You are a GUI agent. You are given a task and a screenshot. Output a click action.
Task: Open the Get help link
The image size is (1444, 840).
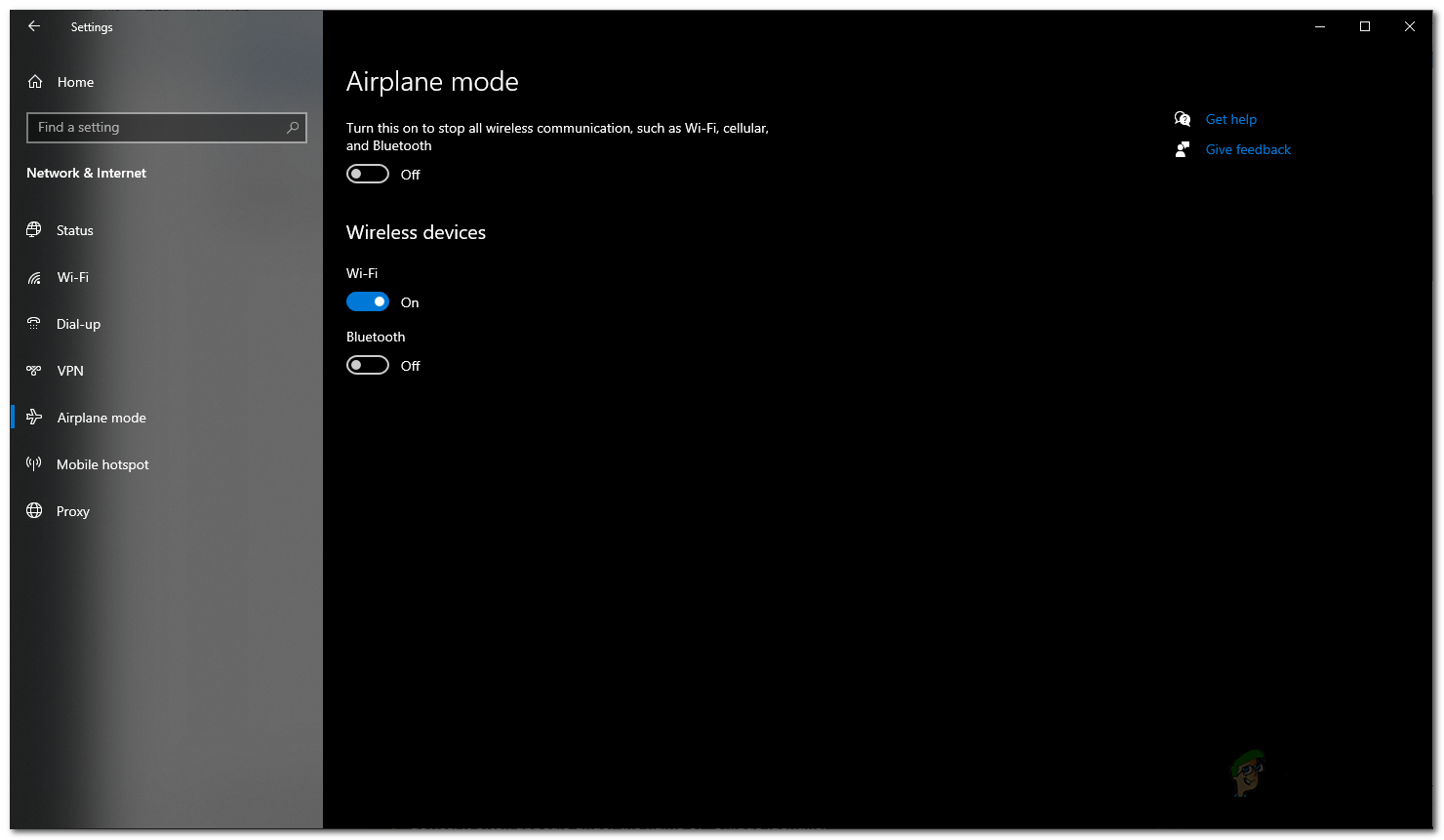[1231, 120]
